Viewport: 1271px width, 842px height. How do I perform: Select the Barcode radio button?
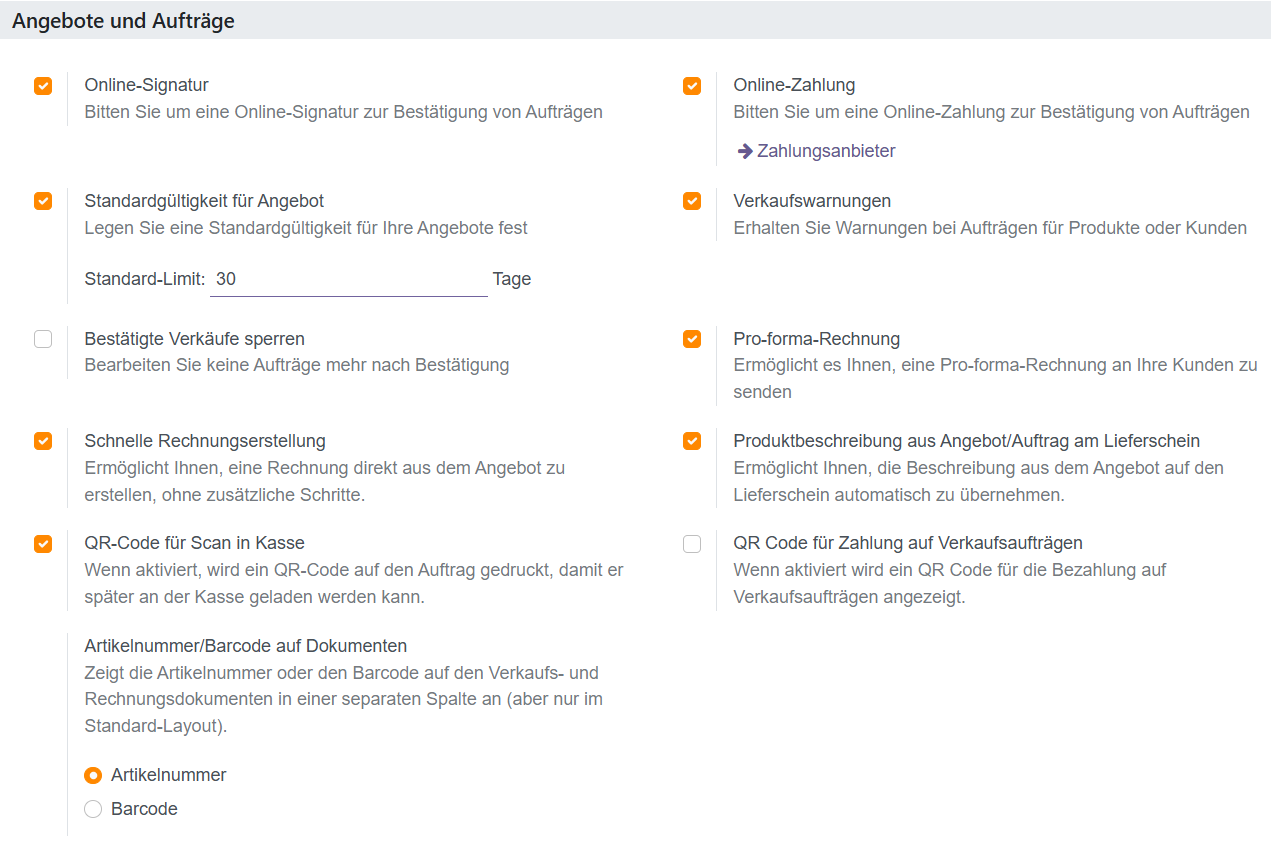tap(93, 809)
